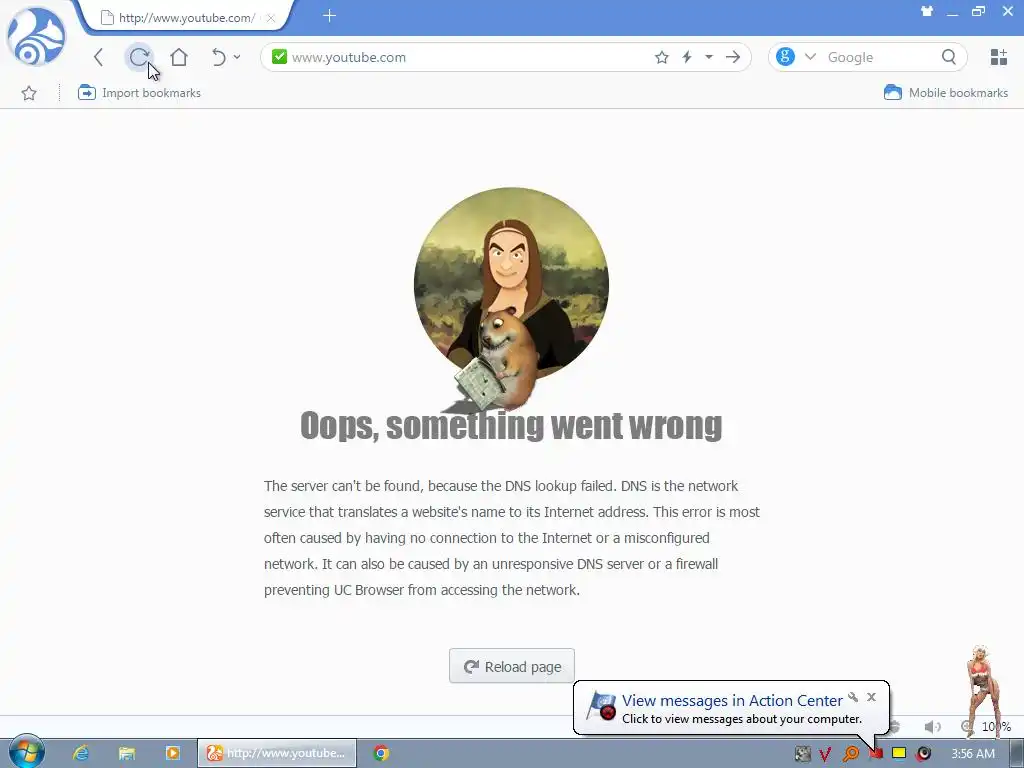Click the red Action Center flag tray icon
Image resolution: width=1024 pixels, height=768 pixels.
875,754
